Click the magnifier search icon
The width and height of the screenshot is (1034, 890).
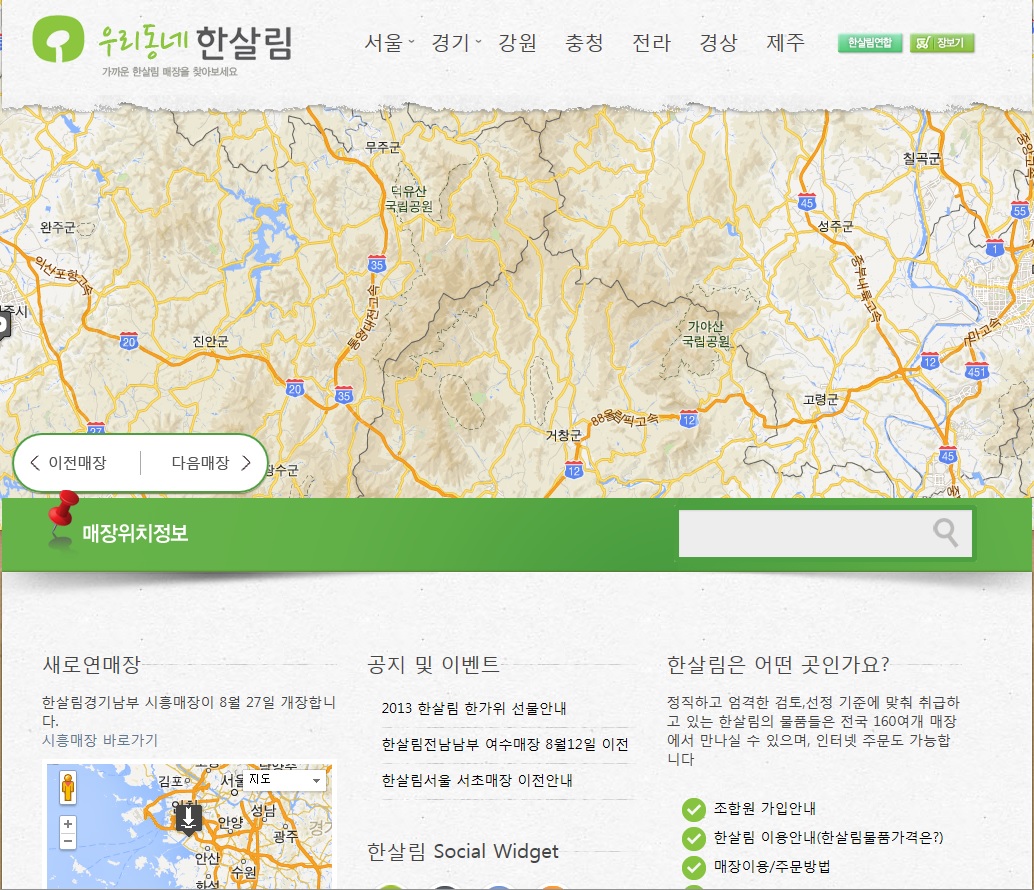pyautogui.click(x=945, y=533)
